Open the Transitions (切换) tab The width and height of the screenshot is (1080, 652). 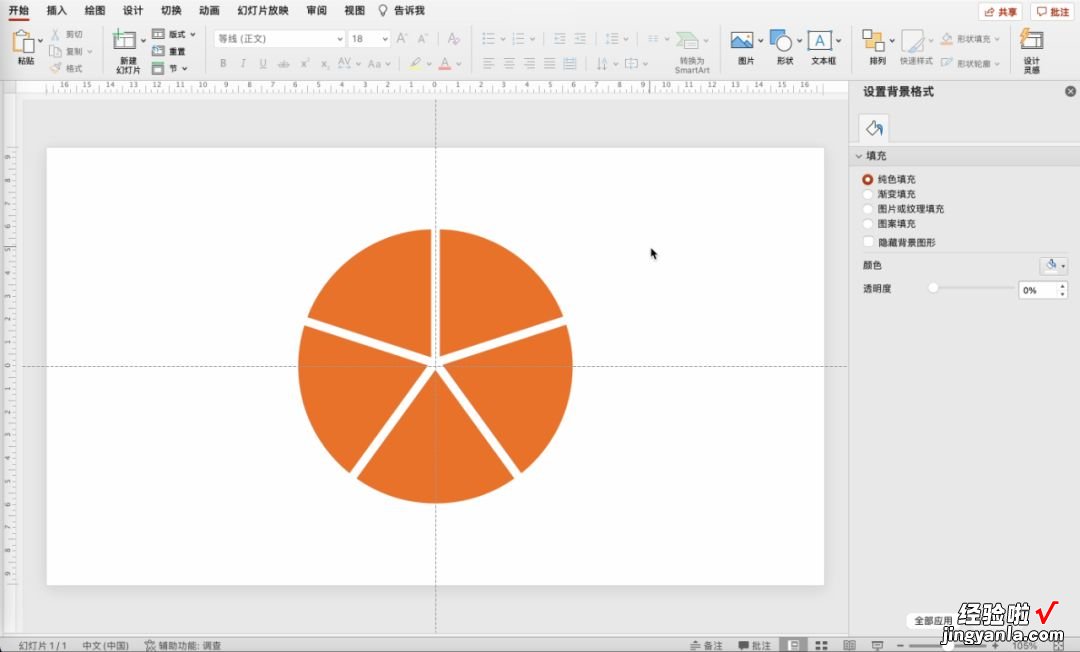tap(171, 10)
